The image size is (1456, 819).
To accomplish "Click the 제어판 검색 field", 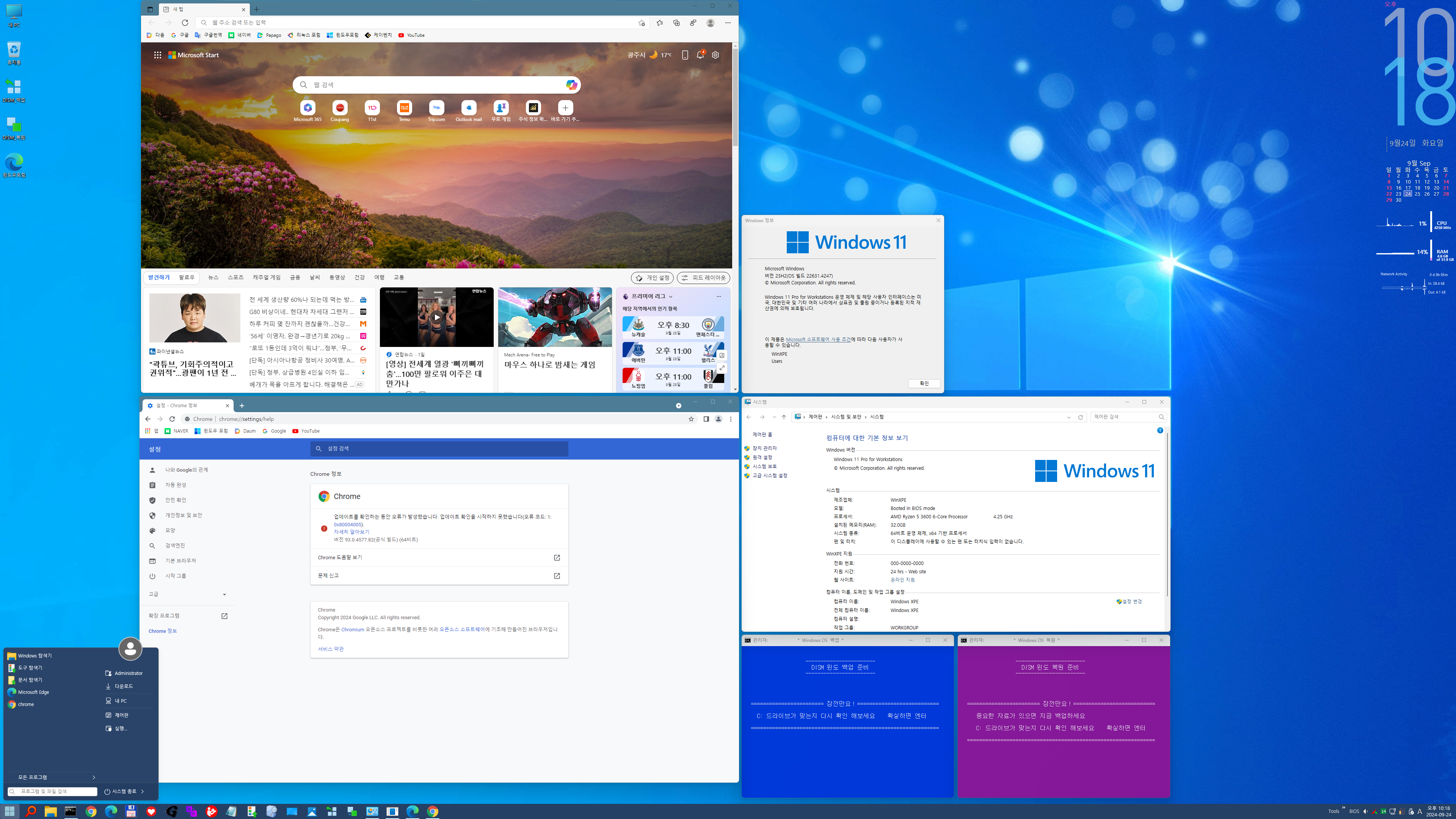I will pyautogui.click(x=1128, y=417).
